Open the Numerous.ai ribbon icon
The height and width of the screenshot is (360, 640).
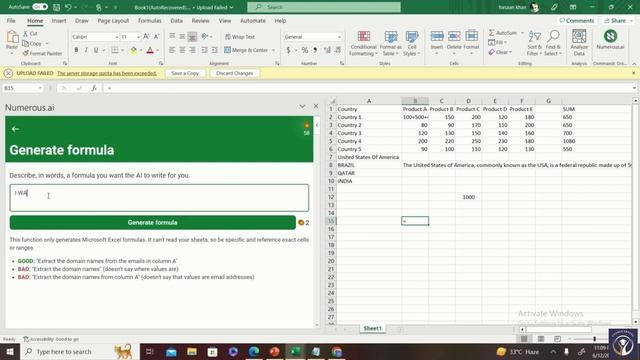(610, 40)
